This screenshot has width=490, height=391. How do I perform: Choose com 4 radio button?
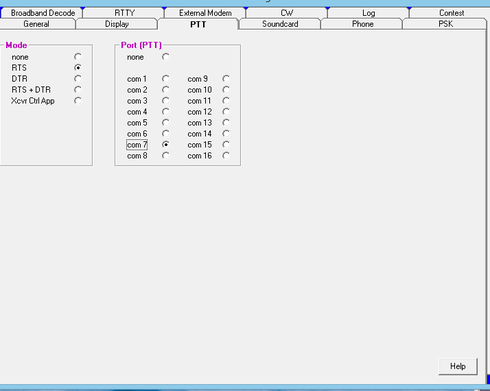pyautogui.click(x=165, y=112)
